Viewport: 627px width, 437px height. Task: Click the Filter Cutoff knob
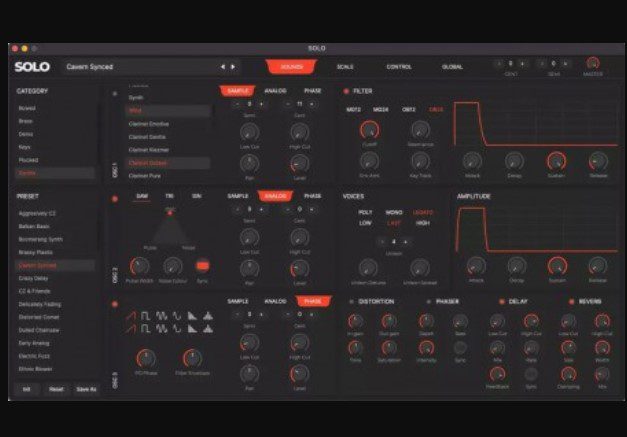[369, 130]
